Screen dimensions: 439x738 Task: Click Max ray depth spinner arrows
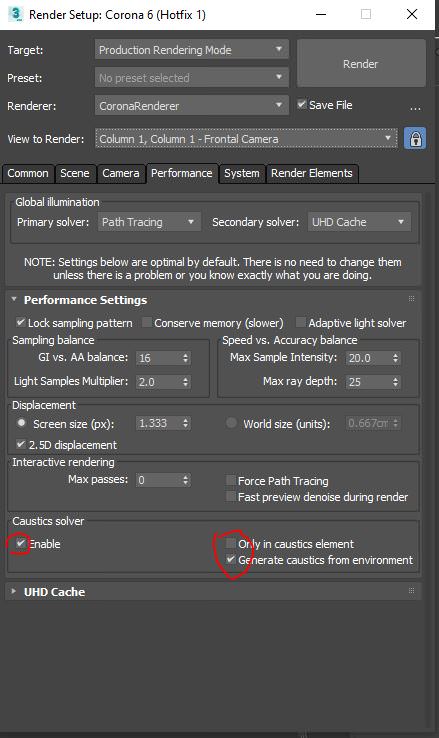[x=396, y=382]
